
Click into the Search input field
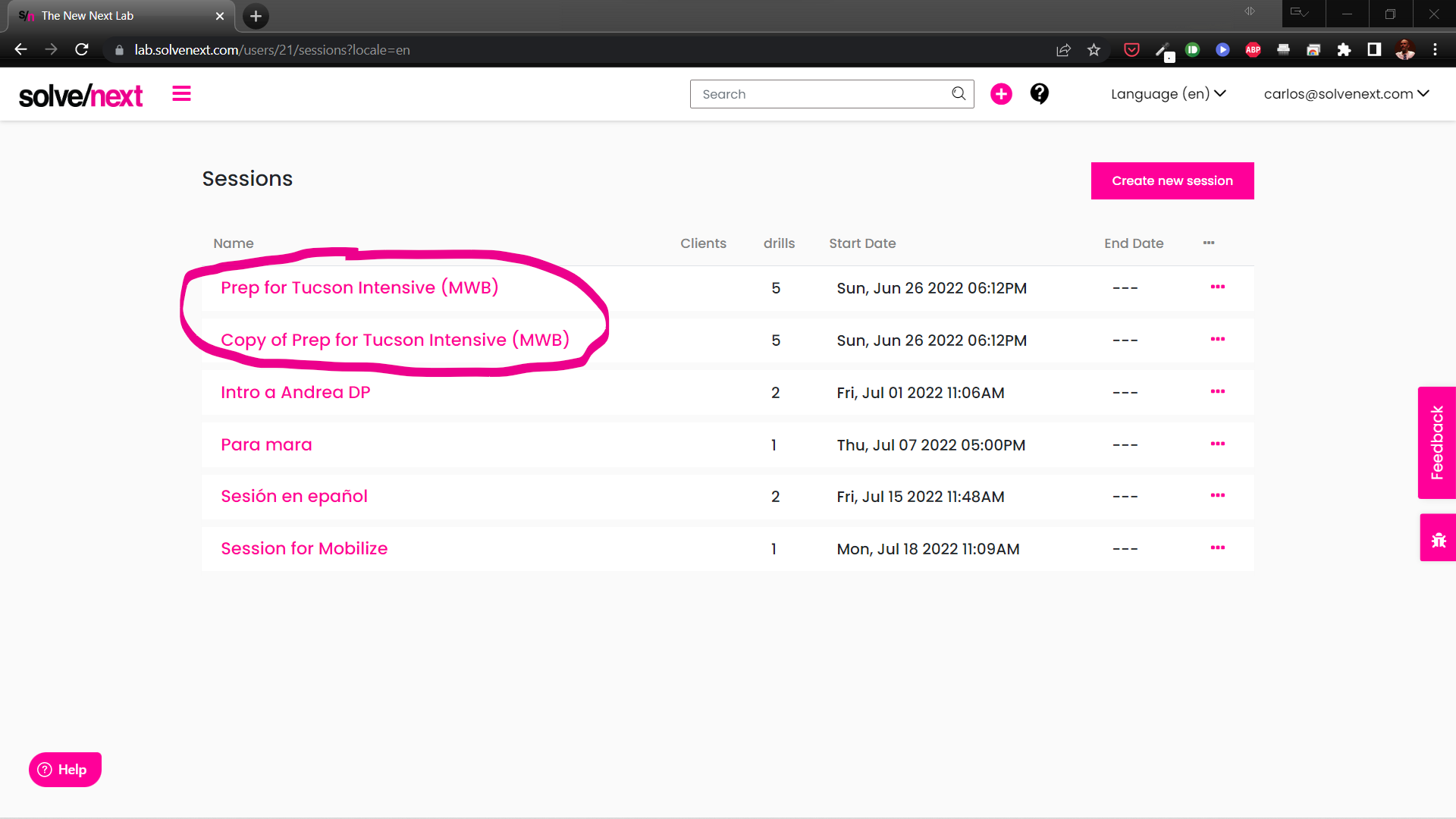tap(819, 94)
